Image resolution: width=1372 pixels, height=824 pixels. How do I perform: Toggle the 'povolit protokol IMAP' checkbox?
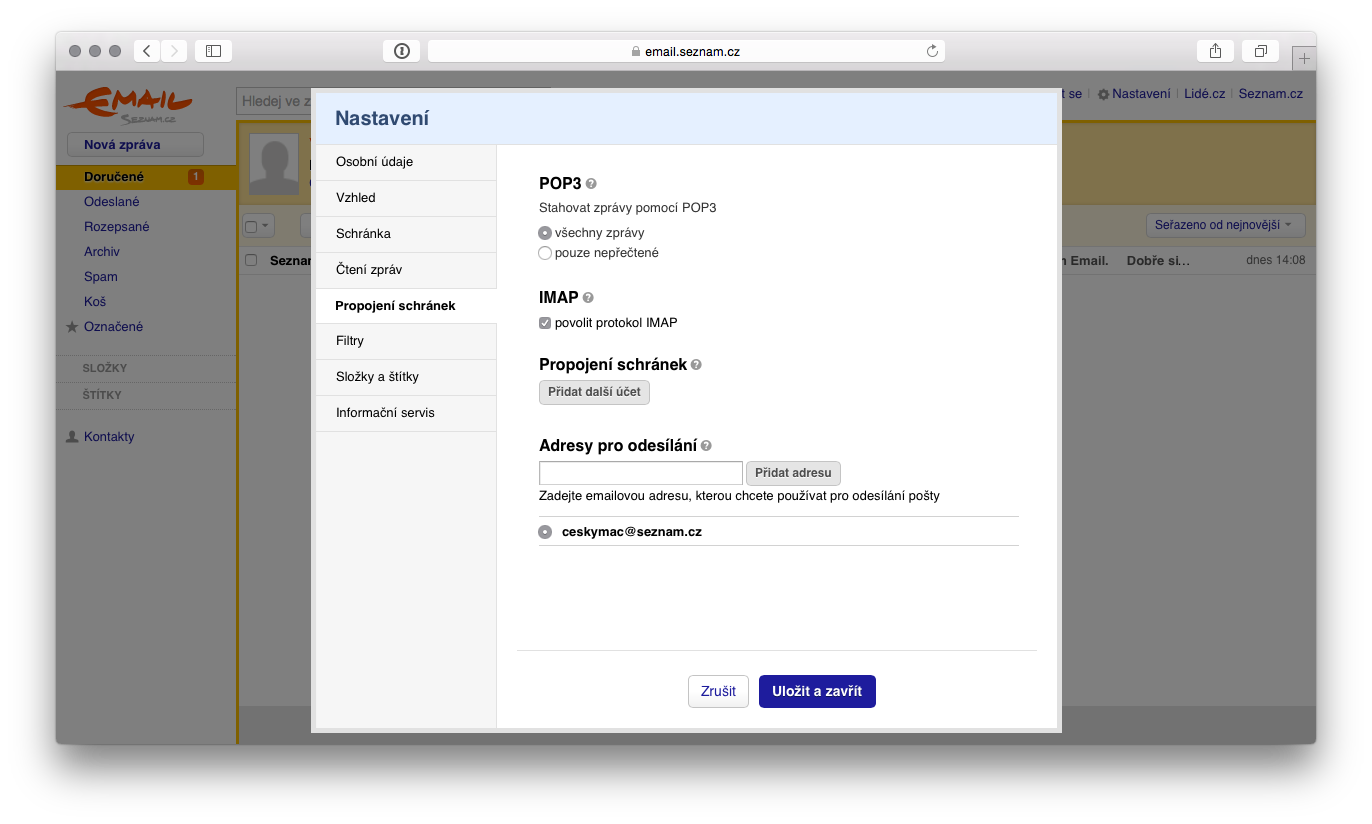[545, 323]
